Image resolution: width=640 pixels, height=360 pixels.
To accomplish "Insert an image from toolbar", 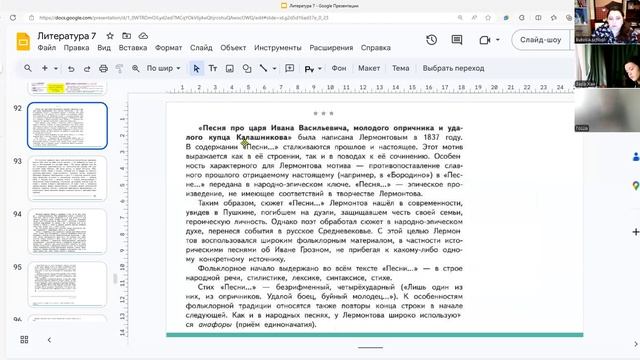I will point(230,69).
